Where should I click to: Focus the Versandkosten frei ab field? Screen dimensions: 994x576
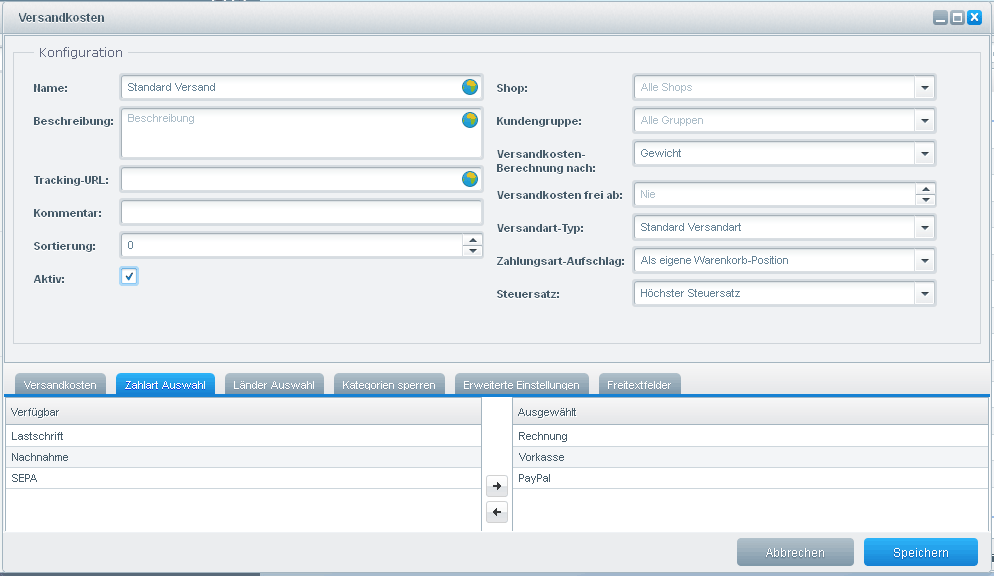tap(775, 195)
